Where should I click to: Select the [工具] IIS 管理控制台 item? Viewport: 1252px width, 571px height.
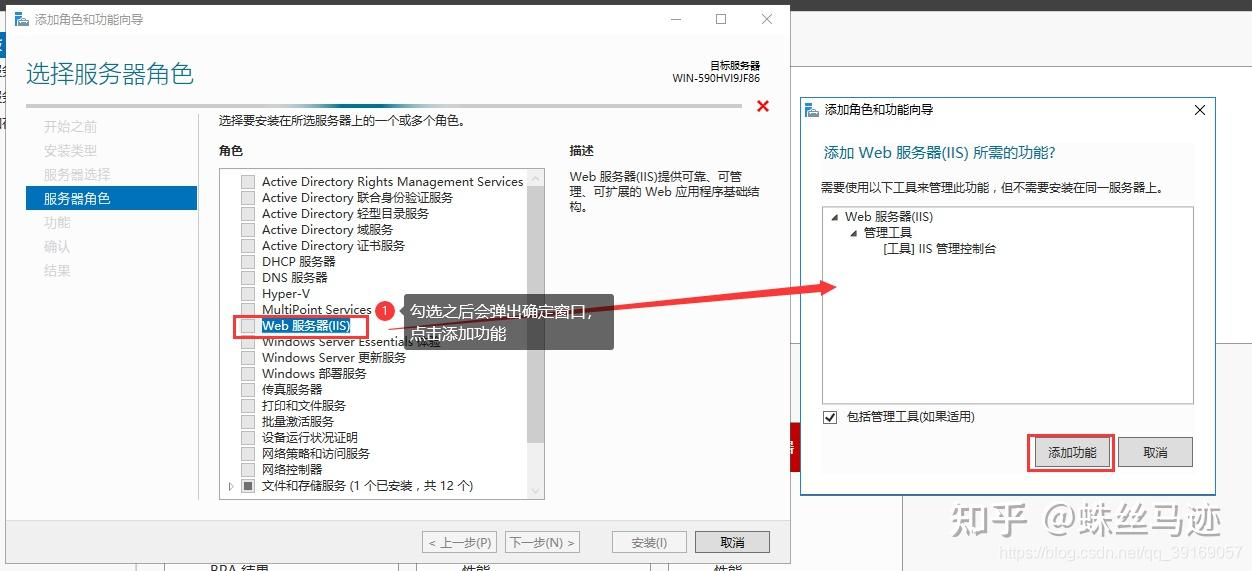click(x=939, y=249)
